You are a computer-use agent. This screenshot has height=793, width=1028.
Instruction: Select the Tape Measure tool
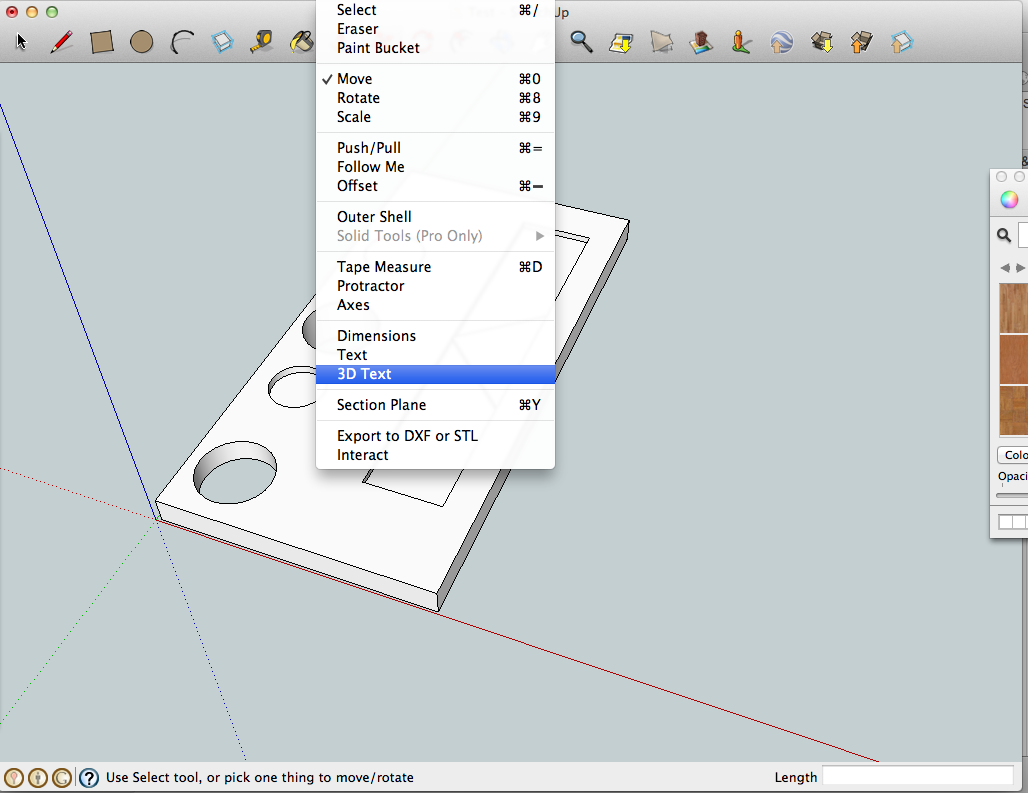coord(262,42)
